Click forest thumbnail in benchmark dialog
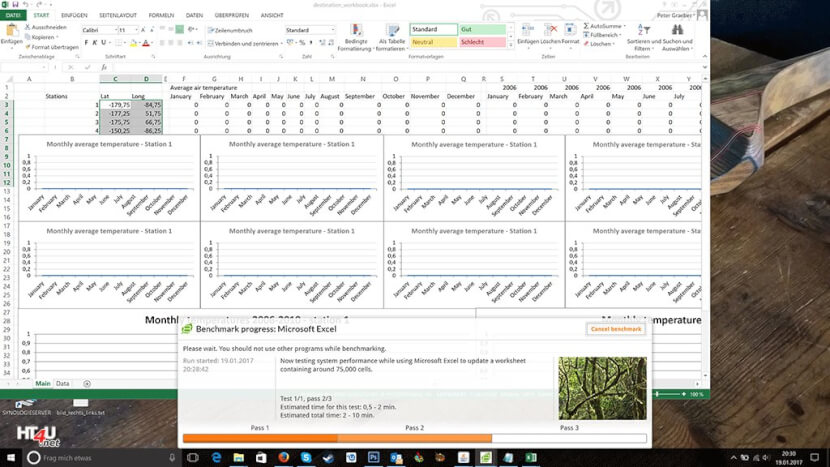830x467 pixels. point(602,388)
